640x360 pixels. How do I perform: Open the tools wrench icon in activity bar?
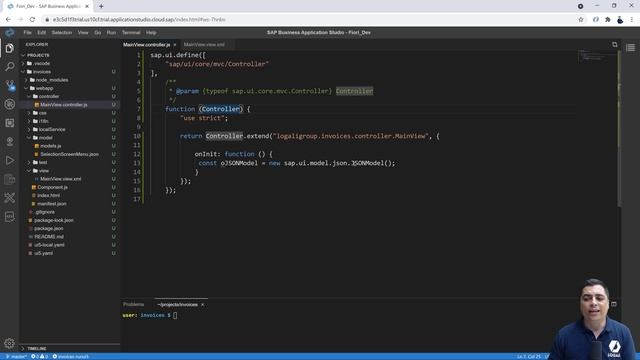pyautogui.click(x=10, y=198)
